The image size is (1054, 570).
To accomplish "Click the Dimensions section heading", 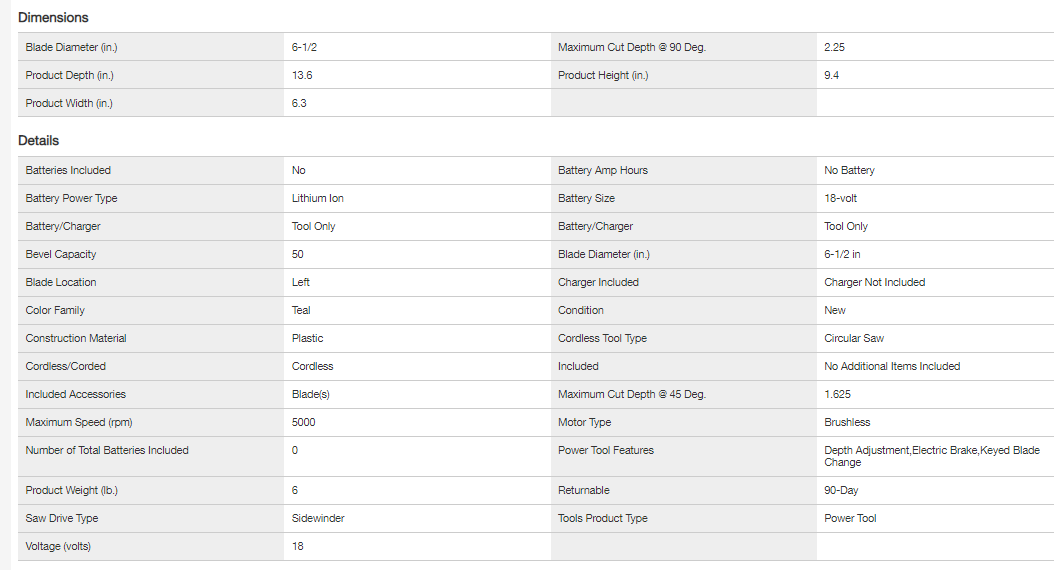I will [53, 17].
